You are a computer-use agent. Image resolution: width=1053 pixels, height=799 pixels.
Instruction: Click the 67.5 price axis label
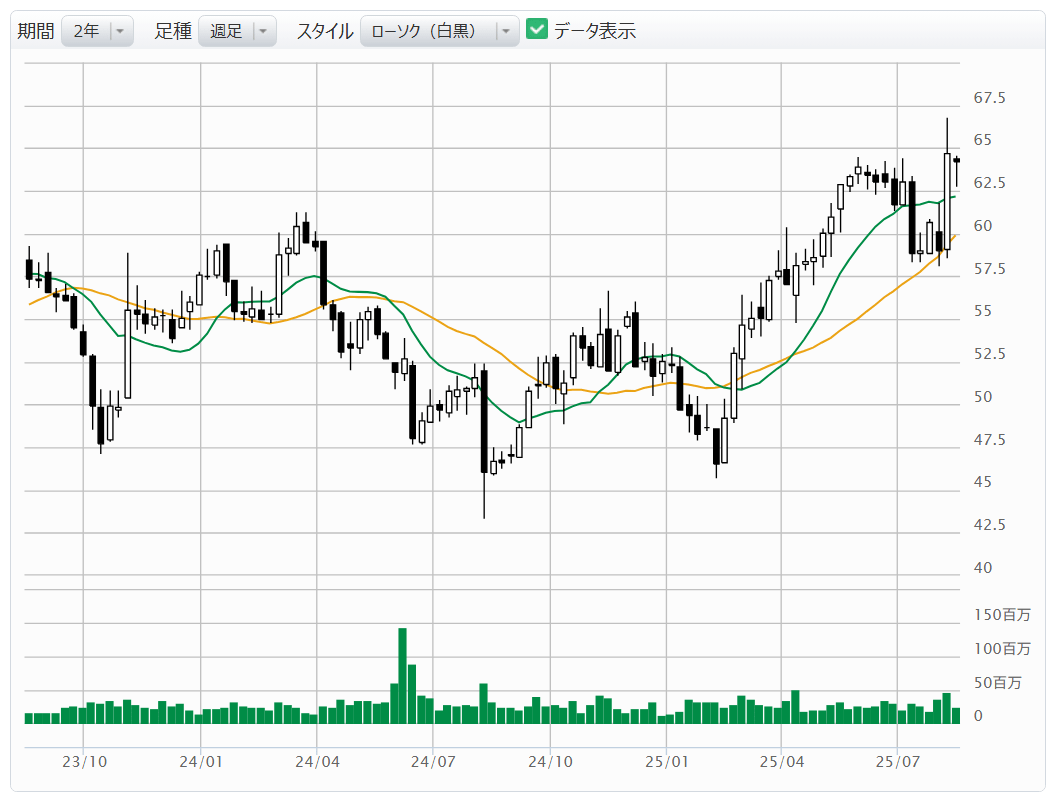point(989,98)
